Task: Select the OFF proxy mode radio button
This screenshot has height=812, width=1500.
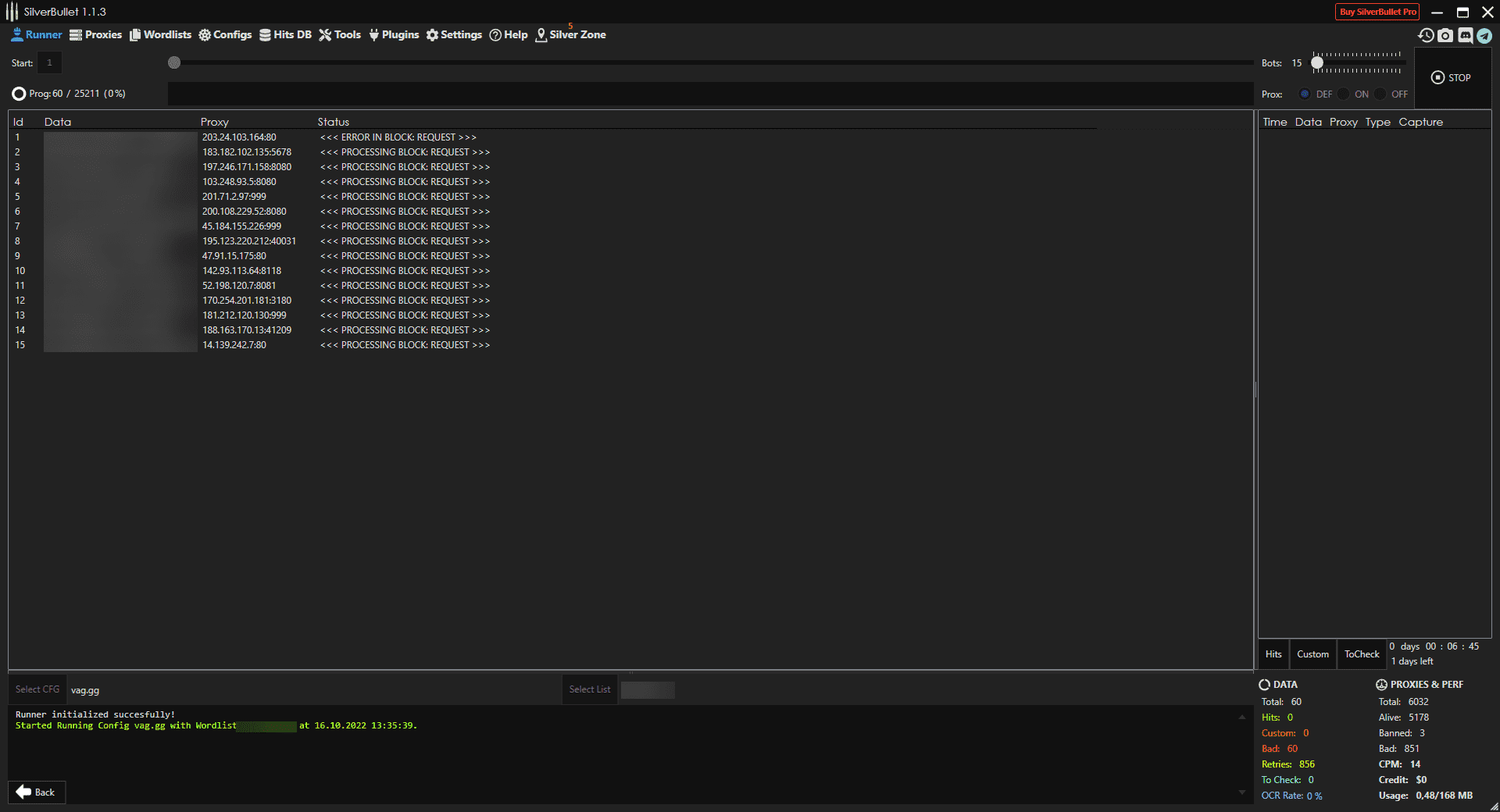Action: pos(1380,94)
